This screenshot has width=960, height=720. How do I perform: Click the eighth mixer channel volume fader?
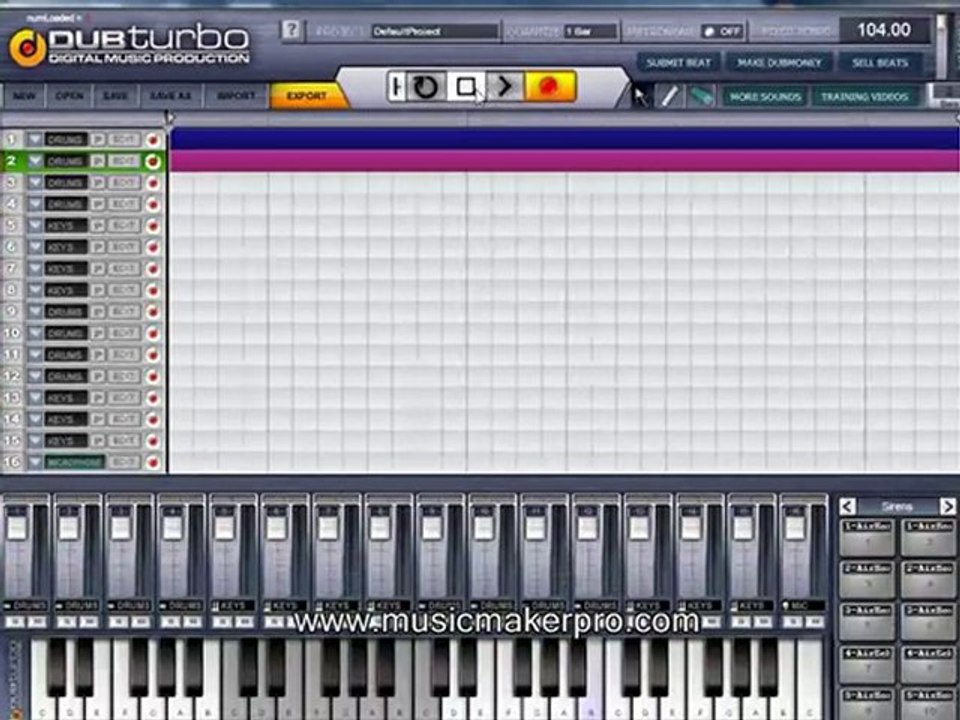tap(380, 527)
